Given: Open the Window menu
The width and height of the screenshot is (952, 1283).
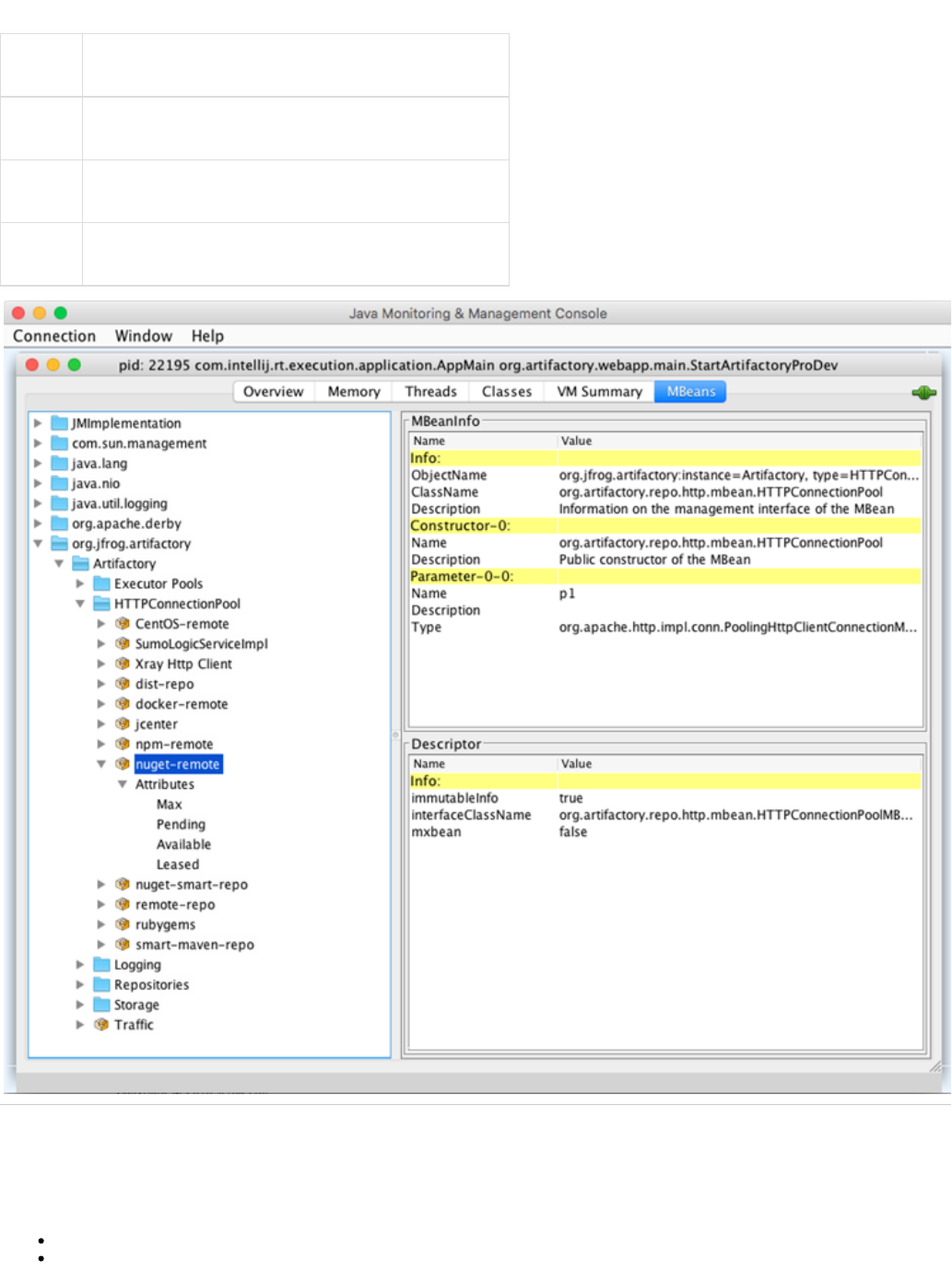Looking at the screenshot, I should click(x=144, y=336).
